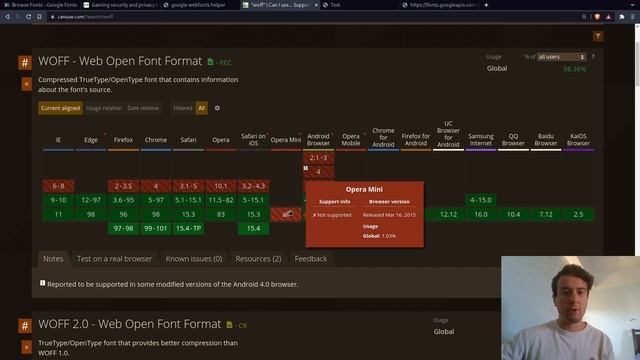Click the orange filter icon top right
This screenshot has height=360, width=640.
[x=598, y=36]
